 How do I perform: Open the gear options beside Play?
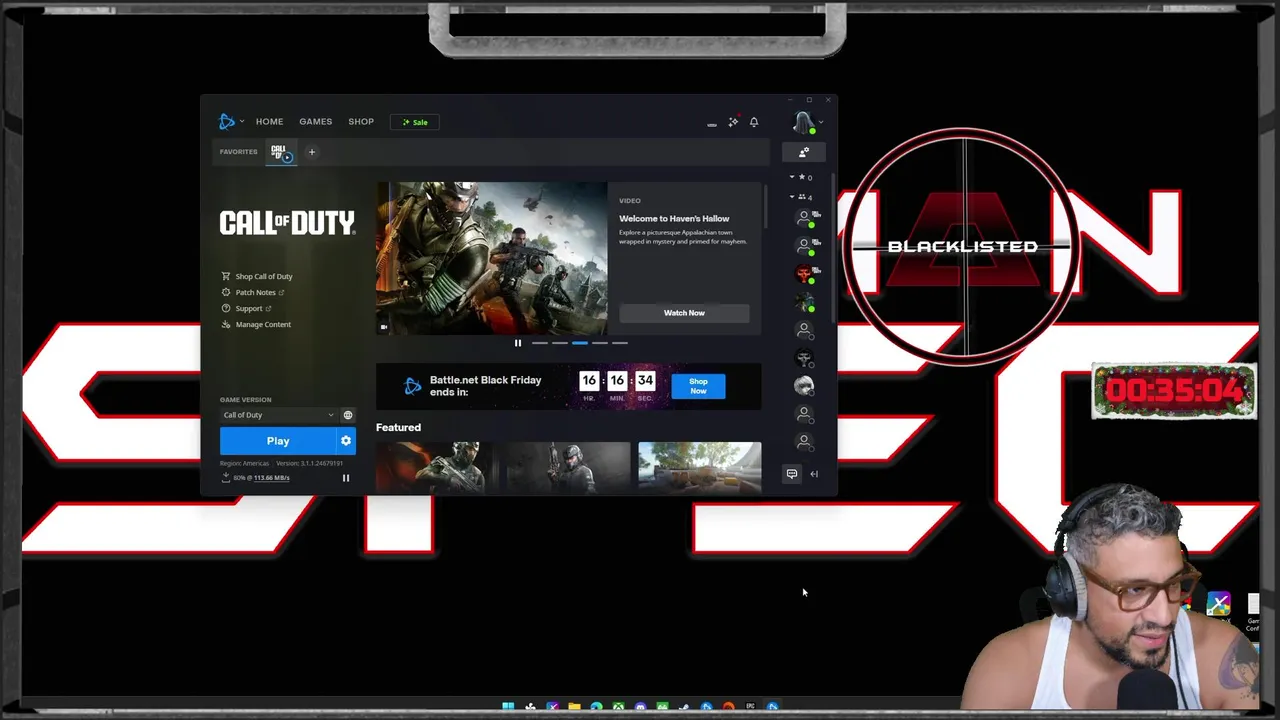[346, 441]
